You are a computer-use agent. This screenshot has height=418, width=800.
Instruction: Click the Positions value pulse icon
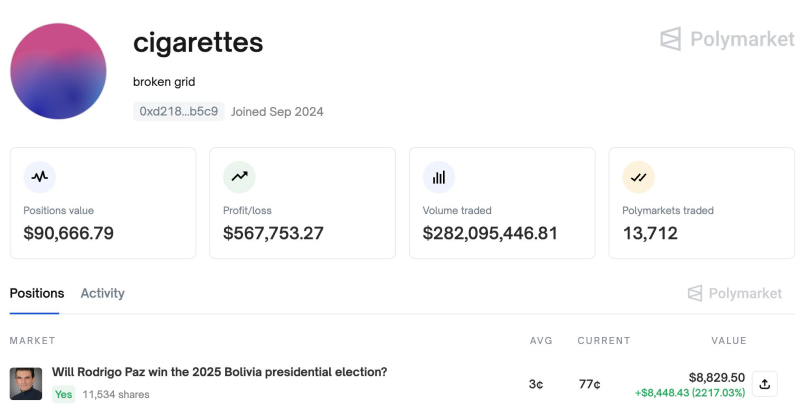click(x=39, y=177)
